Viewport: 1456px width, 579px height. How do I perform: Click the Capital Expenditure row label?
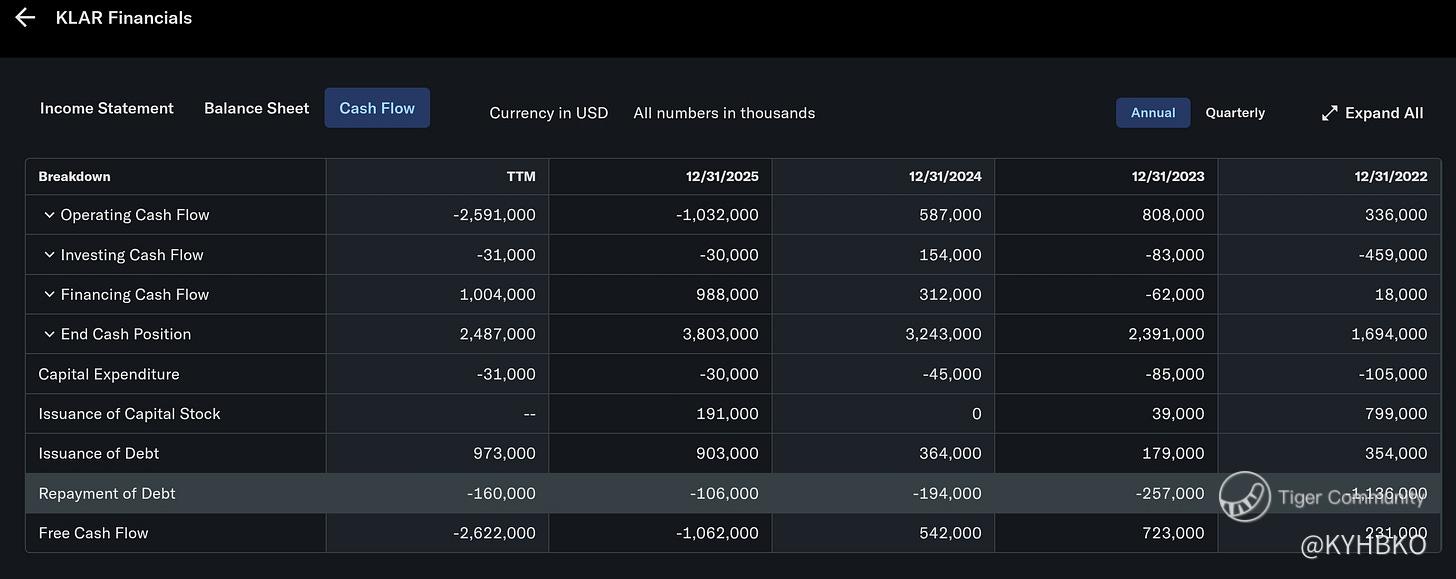[x=109, y=374]
